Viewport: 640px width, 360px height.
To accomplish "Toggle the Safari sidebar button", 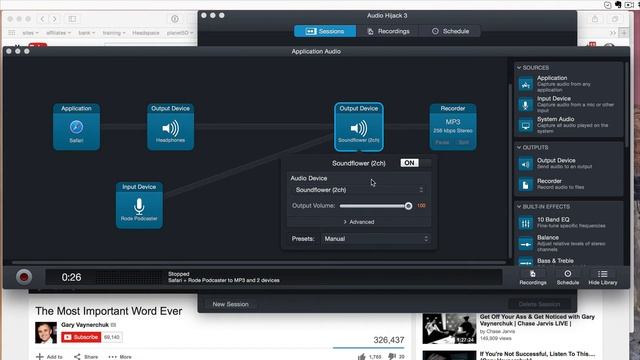I will tap(72, 19).
